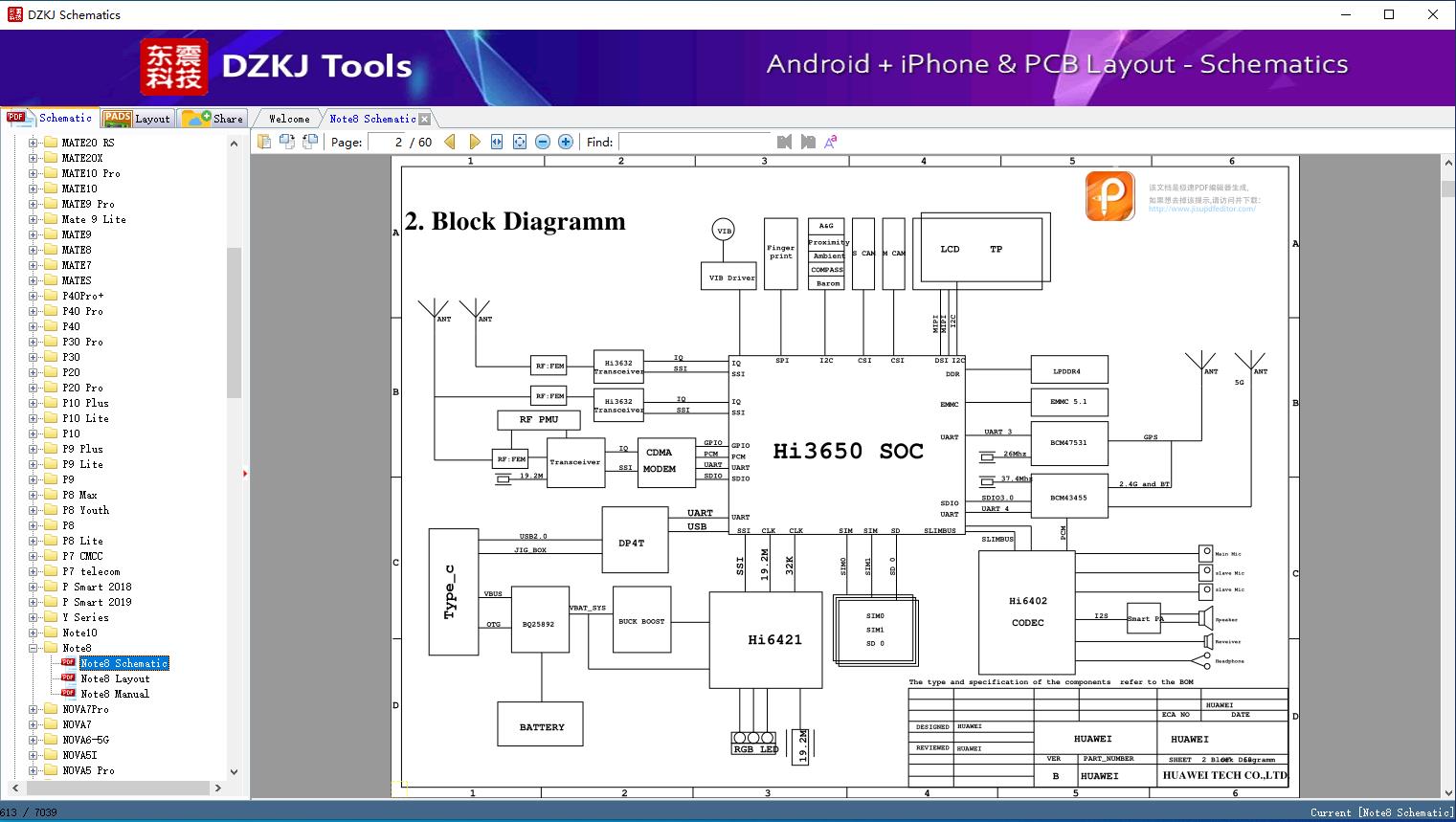Screen dimensions: 1456x822
Task: Expand the MATE20 RS folder
Action: coord(34,143)
